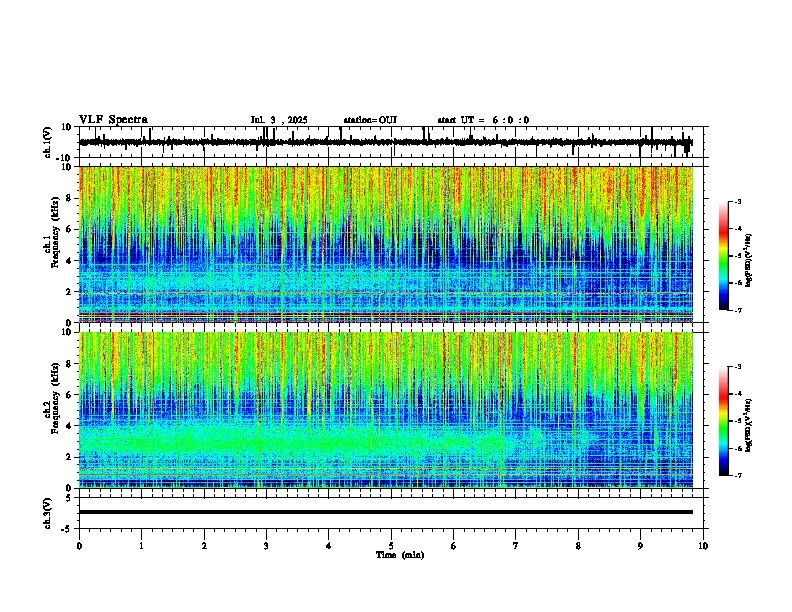Click the ch.1 color bar units label
792x612 pixels.
pyautogui.click(x=749, y=261)
